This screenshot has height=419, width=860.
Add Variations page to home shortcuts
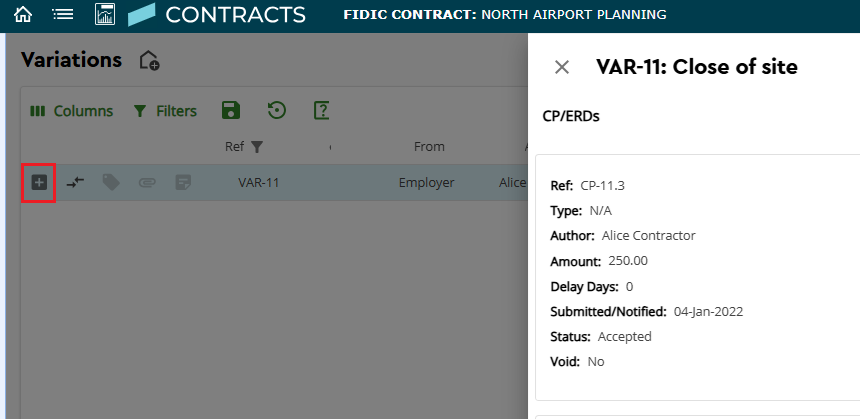click(149, 61)
